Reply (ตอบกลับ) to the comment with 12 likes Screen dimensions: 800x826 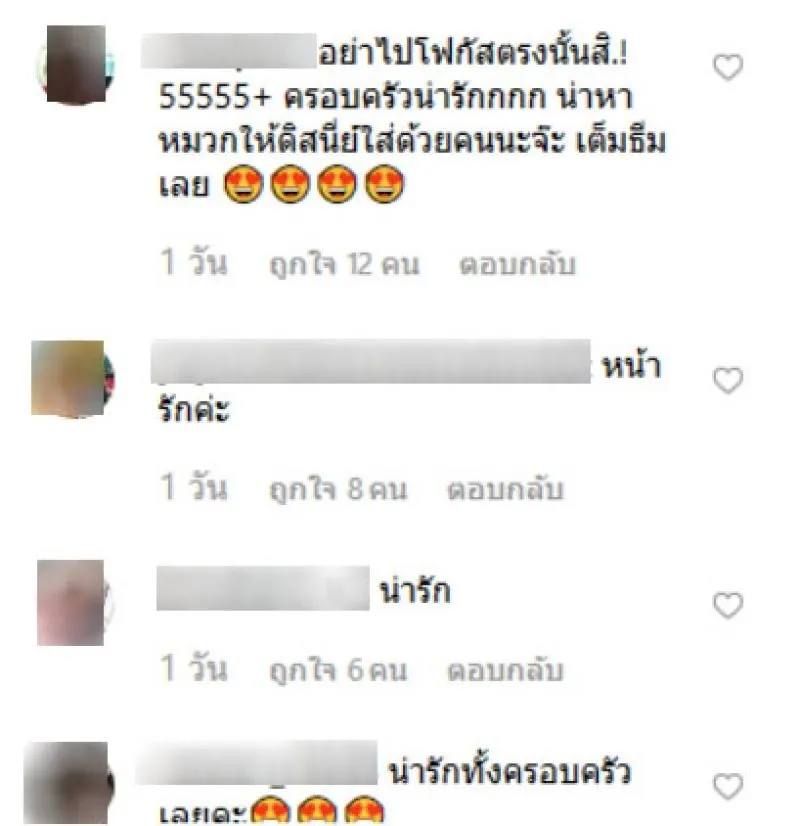coord(517,264)
